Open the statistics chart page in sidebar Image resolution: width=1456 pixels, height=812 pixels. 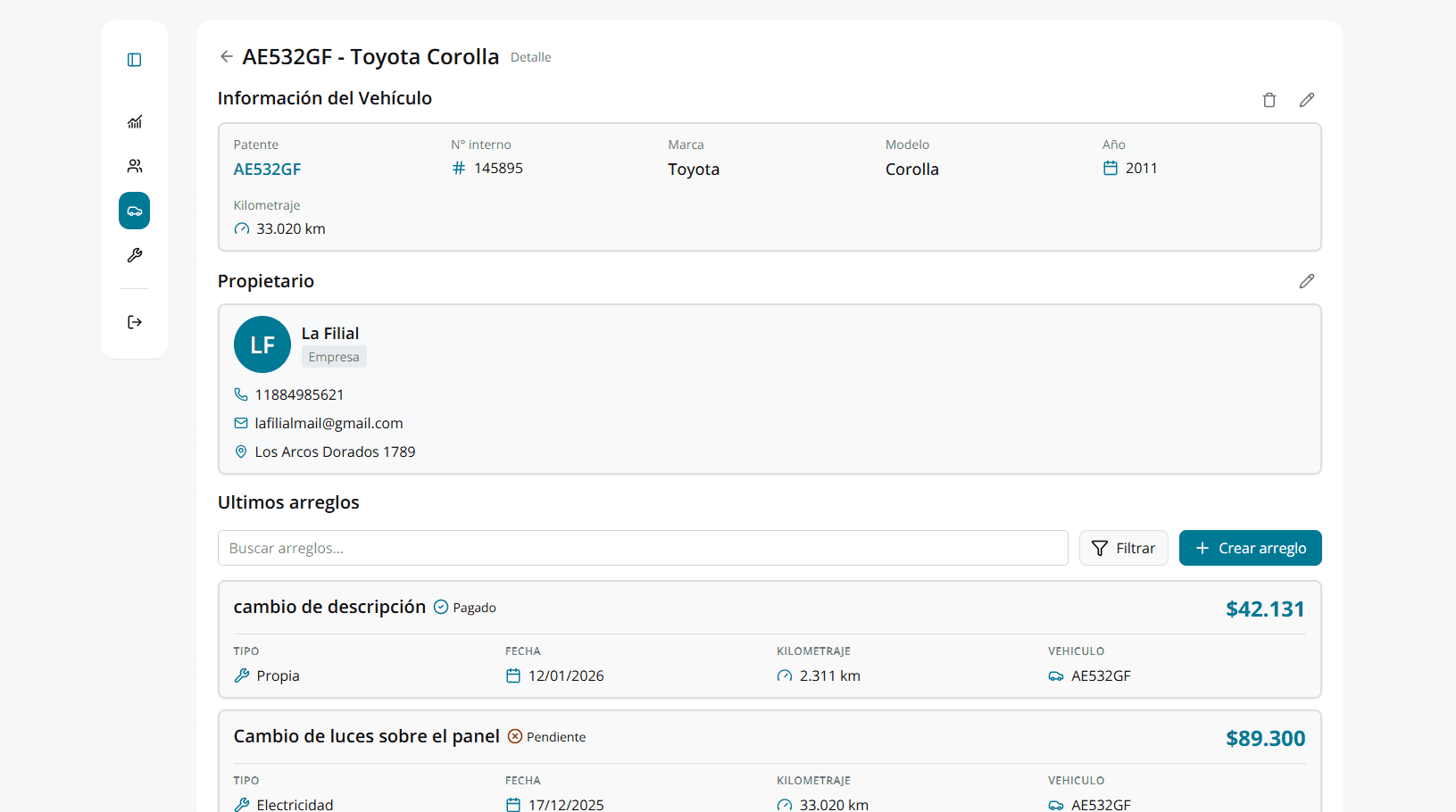pyautogui.click(x=134, y=122)
